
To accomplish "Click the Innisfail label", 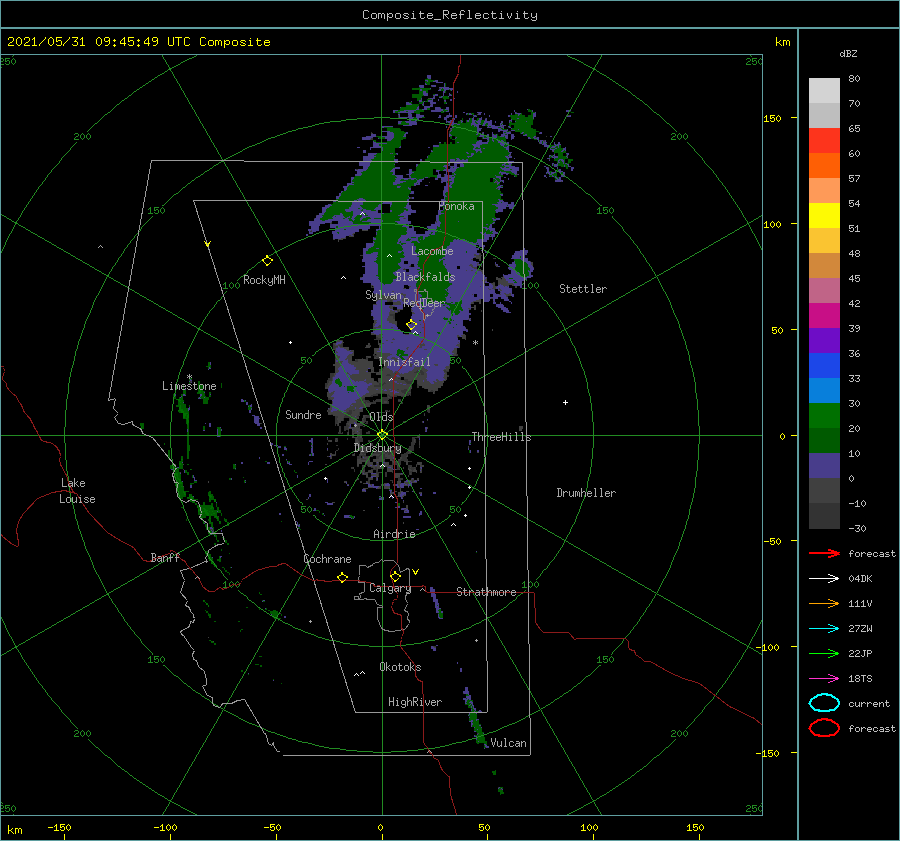I will pos(404,362).
